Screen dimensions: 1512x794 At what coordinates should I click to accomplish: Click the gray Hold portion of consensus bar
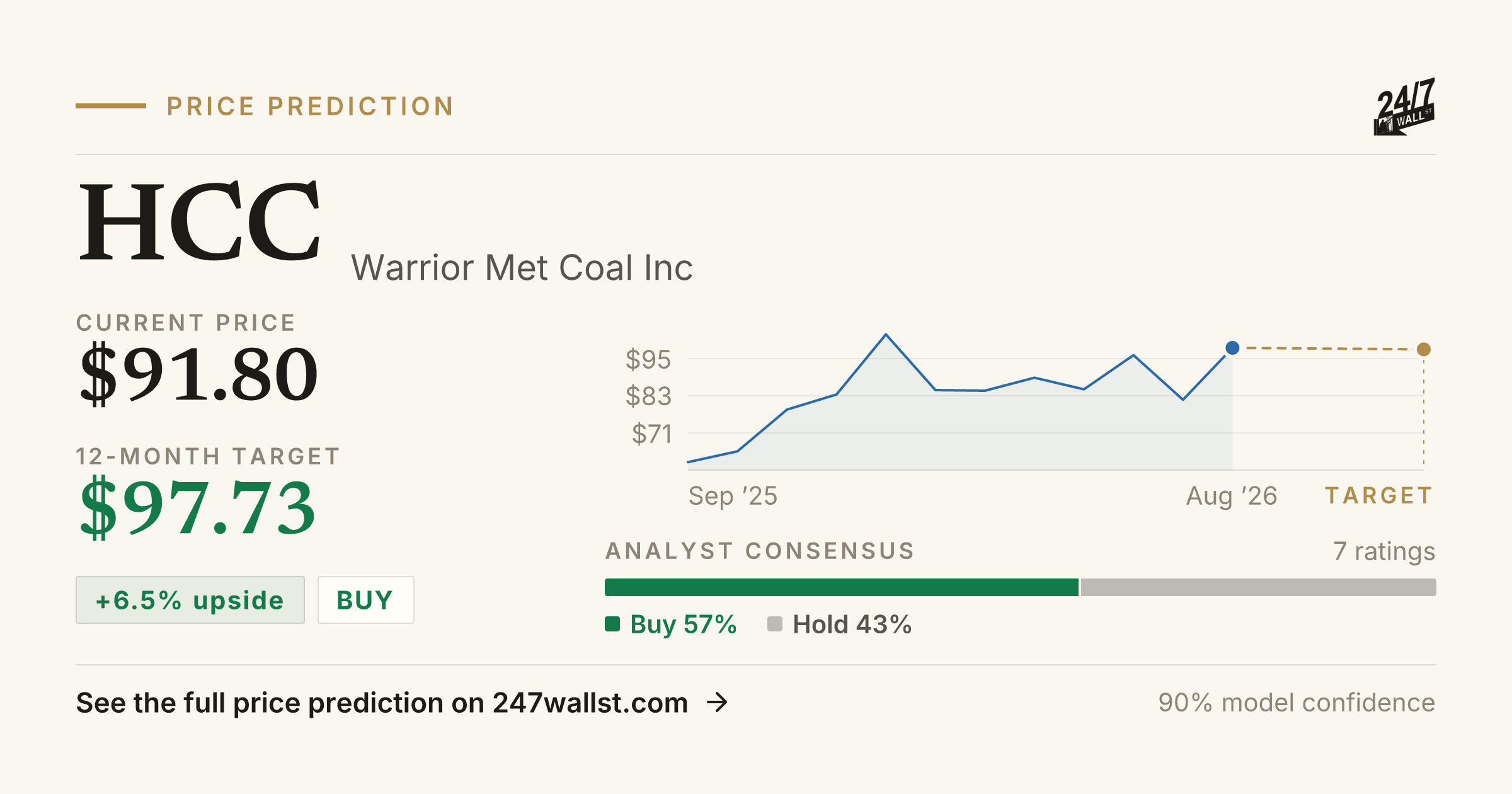click(x=1259, y=587)
